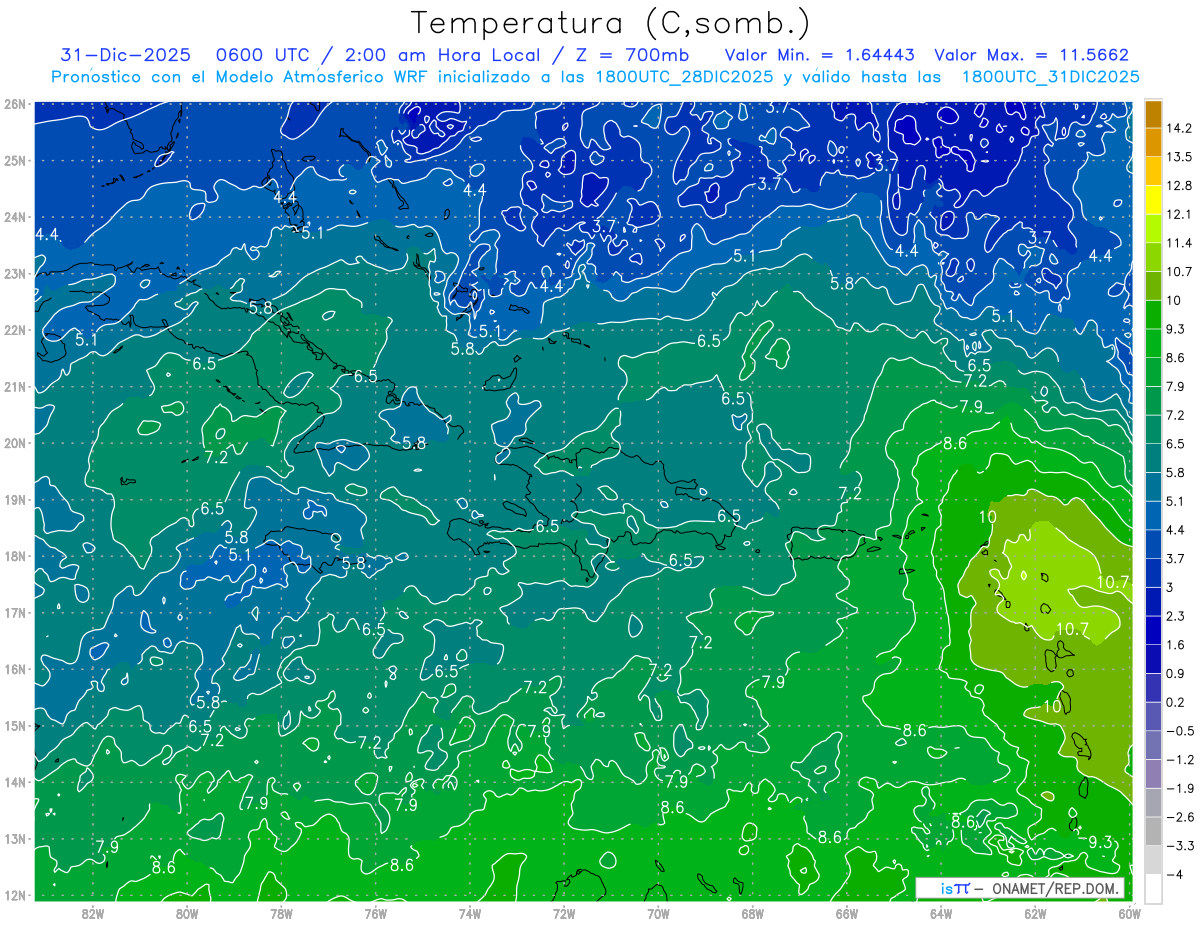This screenshot has height=927, width=1200.
Task: Click the "70W" longitude axis label
Action: (658, 913)
